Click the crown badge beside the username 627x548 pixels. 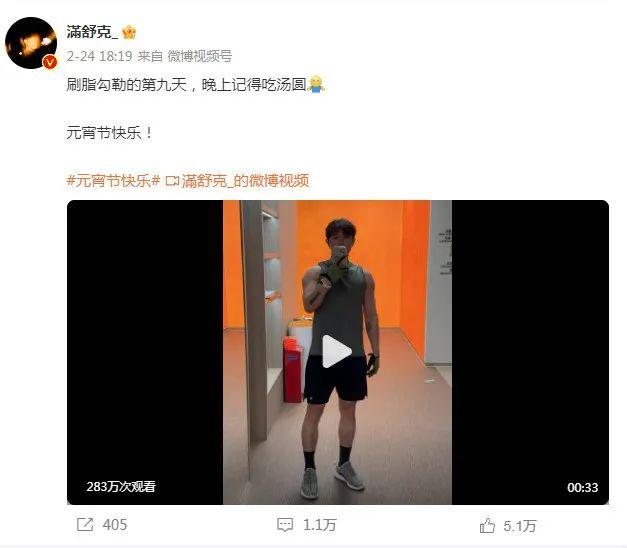[x=129, y=32]
